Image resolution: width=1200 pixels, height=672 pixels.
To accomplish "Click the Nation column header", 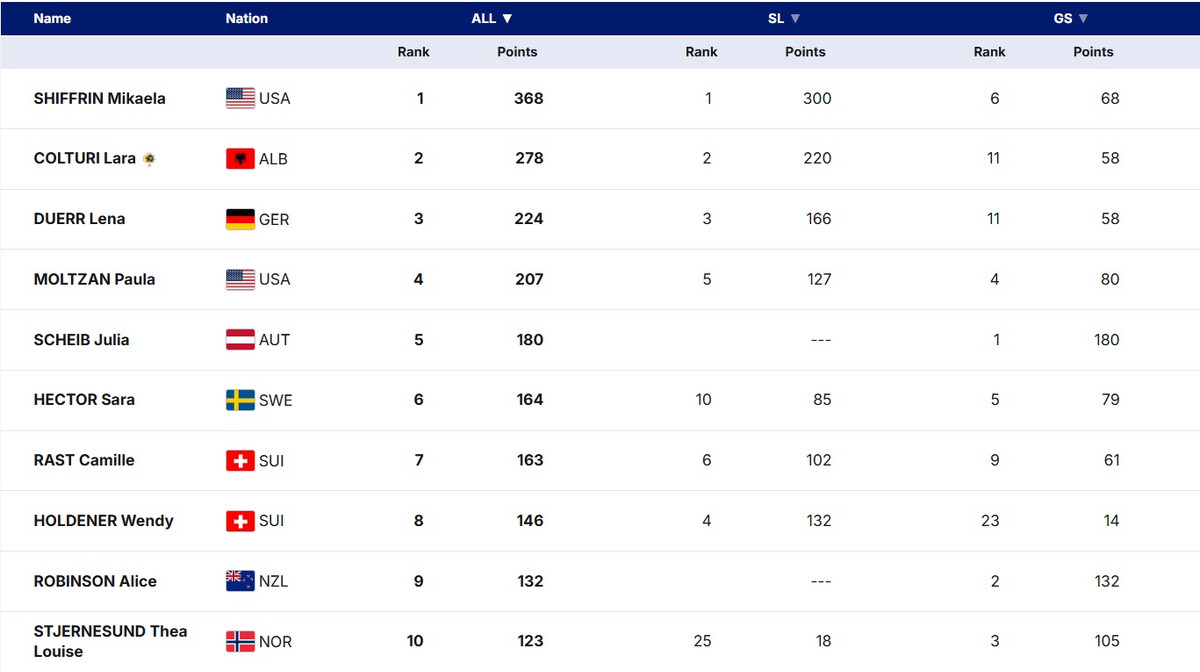I will [x=246, y=18].
